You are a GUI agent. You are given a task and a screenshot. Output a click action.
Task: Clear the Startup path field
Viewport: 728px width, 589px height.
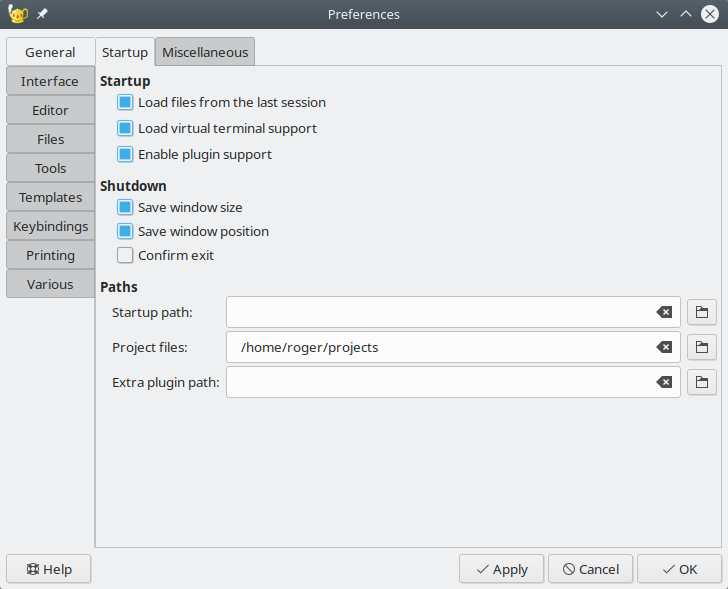(x=664, y=312)
